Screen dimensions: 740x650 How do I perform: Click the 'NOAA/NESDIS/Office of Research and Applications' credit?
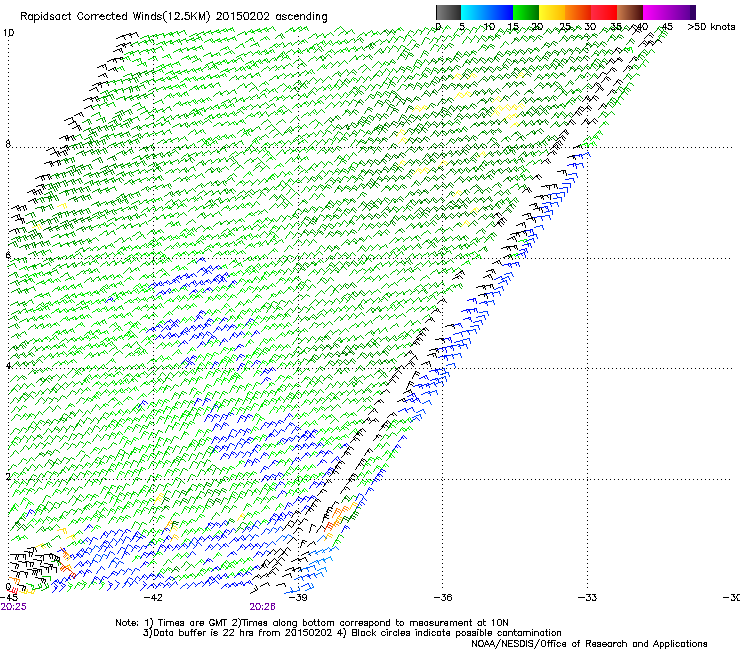(x=589, y=644)
